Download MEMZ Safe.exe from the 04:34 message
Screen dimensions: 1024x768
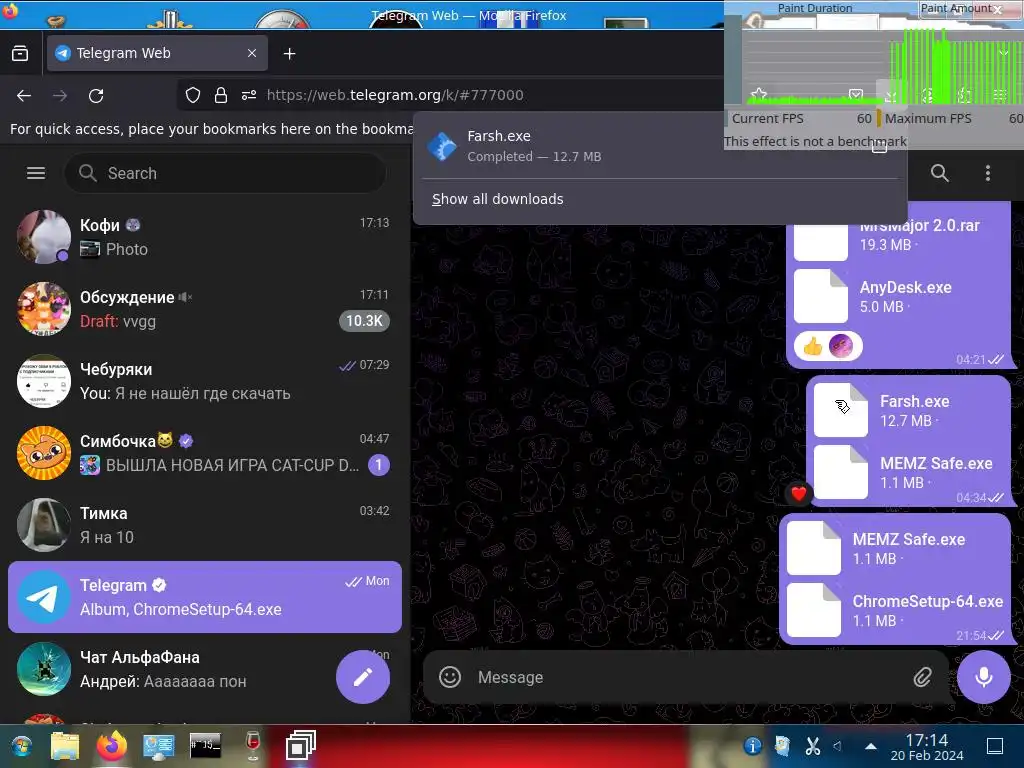coord(841,472)
